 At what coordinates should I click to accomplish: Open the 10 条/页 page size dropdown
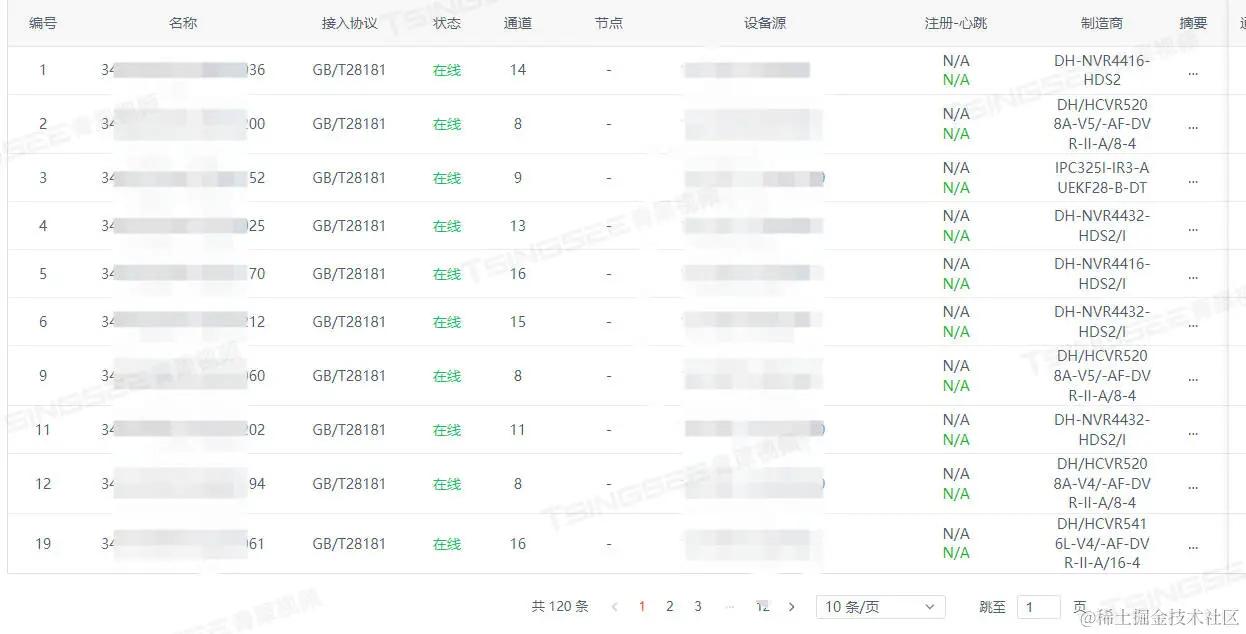coord(881,607)
